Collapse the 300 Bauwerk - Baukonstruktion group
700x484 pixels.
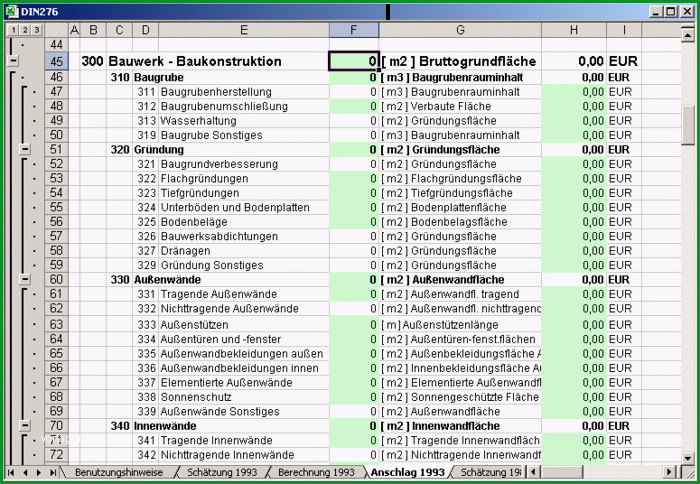[x=13, y=61]
